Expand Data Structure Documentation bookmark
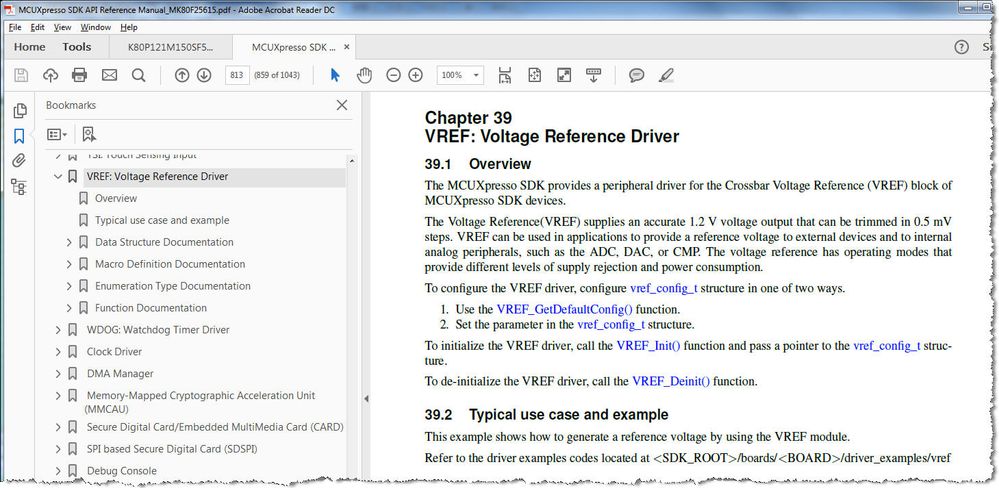This screenshot has height=488, width=999. tap(69, 242)
